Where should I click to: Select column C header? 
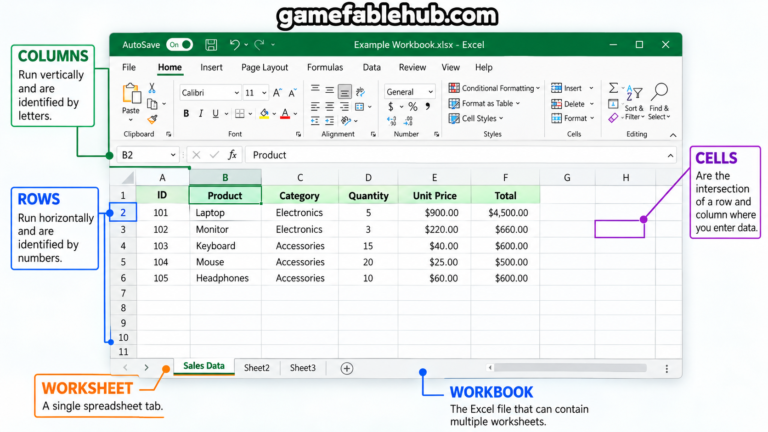[300, 177]
